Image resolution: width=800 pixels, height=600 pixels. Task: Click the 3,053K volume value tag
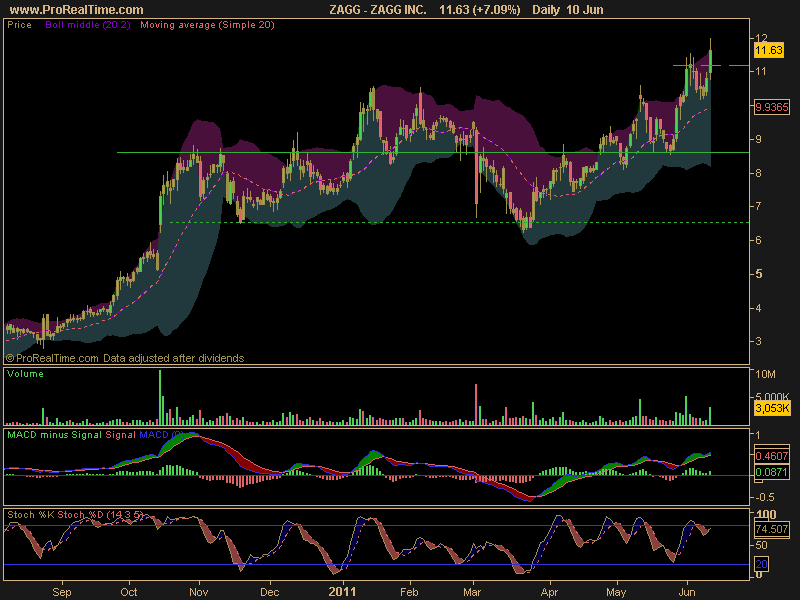[772, 408]
